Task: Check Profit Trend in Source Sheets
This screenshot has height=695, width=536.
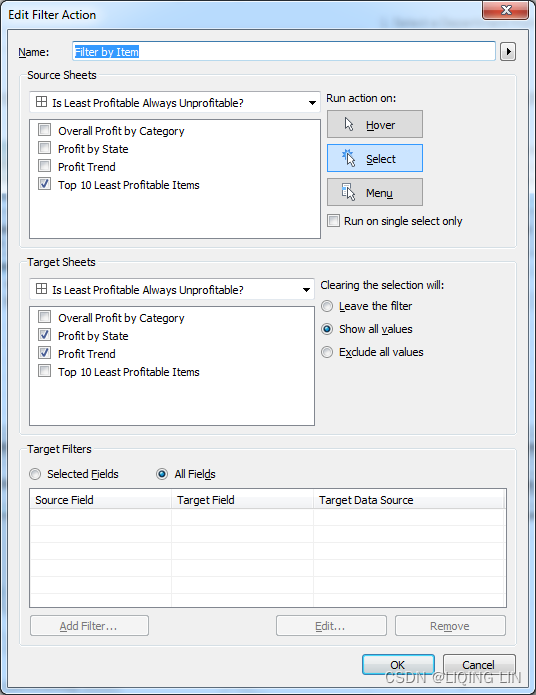Action: pyautogui.click(x=44, y=166)
